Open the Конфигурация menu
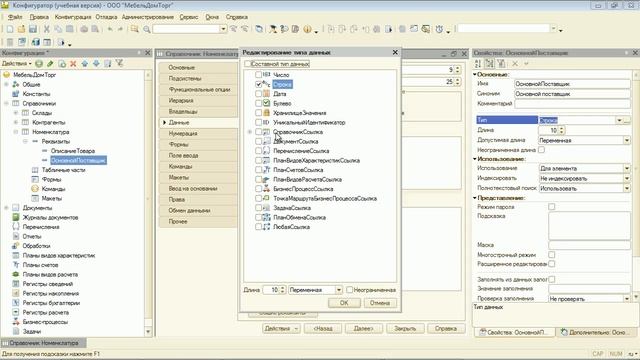Screen dimensions: 640x360 pyautogui.click(x=73, y=17)
